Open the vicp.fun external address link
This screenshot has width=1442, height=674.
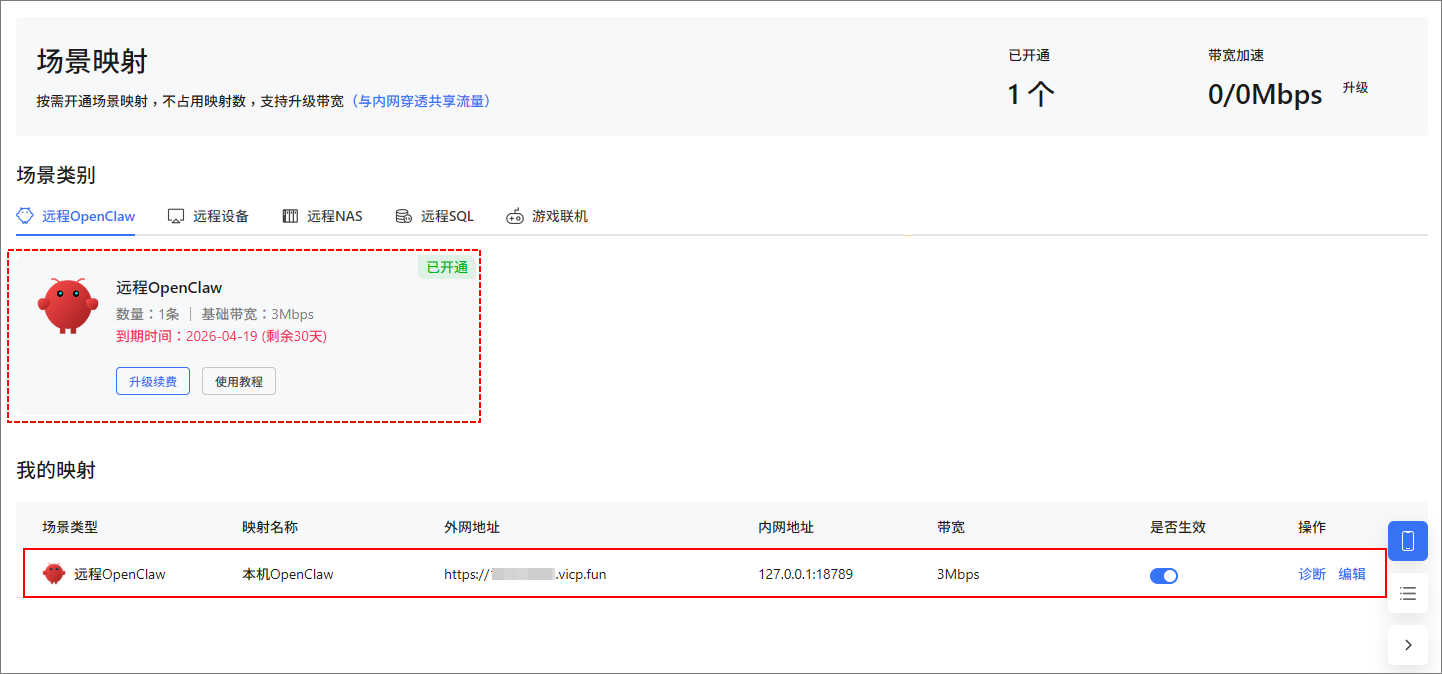(524, 573)
